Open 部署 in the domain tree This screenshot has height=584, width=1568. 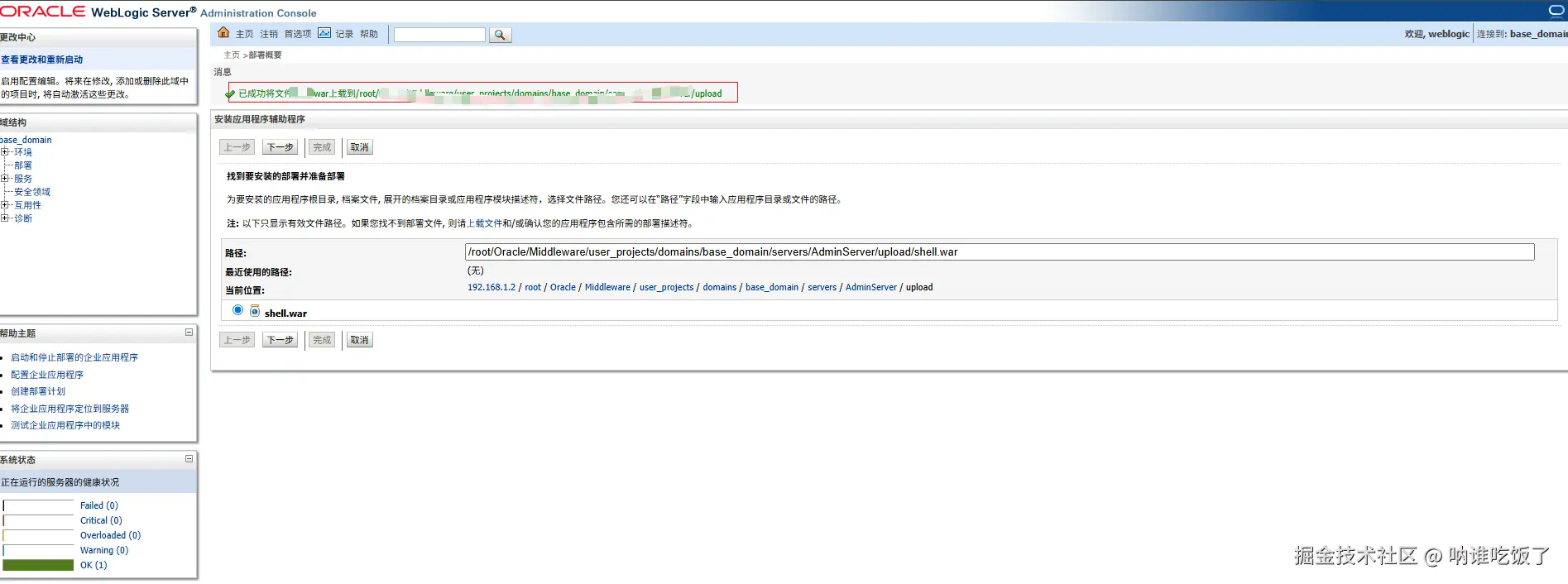pos(23,165)
